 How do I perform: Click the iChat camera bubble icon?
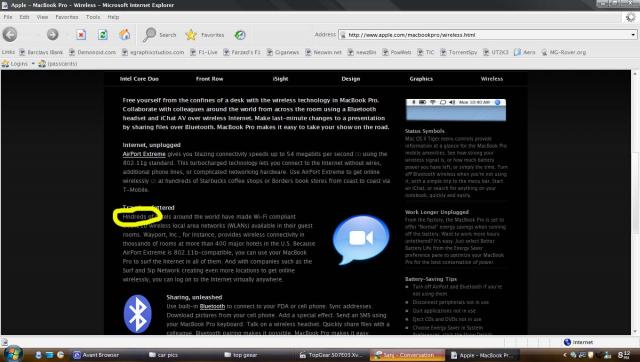click(361, 239)
